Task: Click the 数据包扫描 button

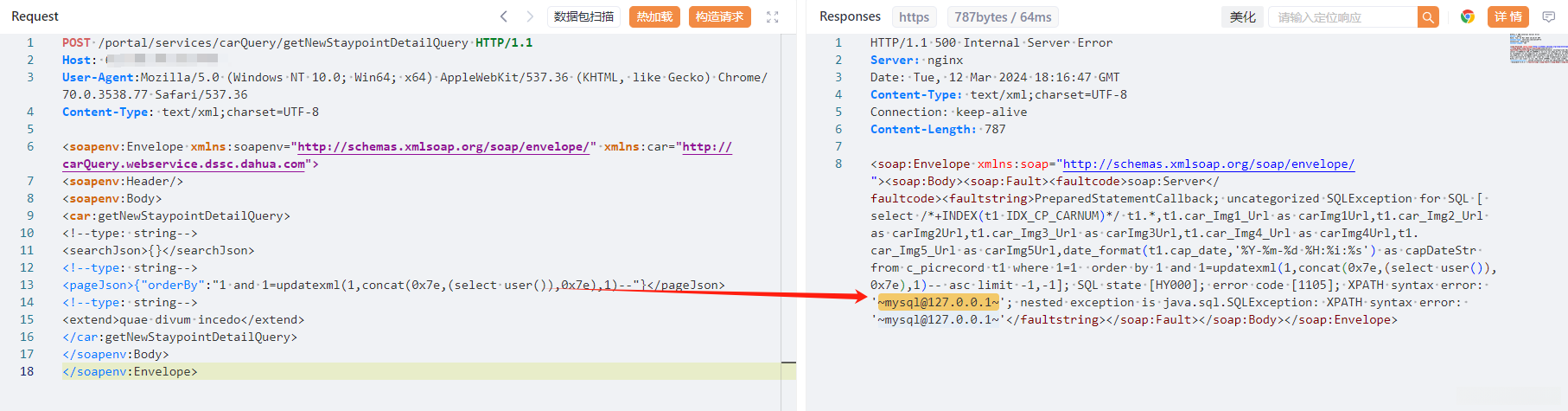Action: pyautogui.click(x=583, y=16)
